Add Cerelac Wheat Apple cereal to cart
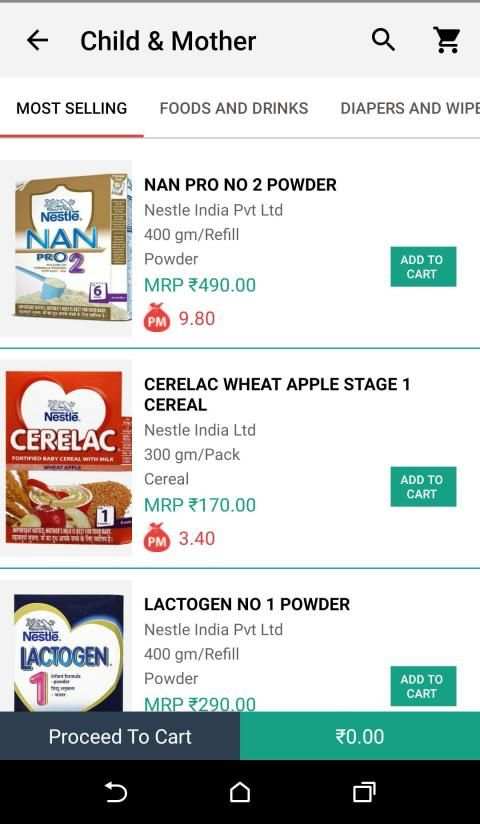 click(423, 487)
